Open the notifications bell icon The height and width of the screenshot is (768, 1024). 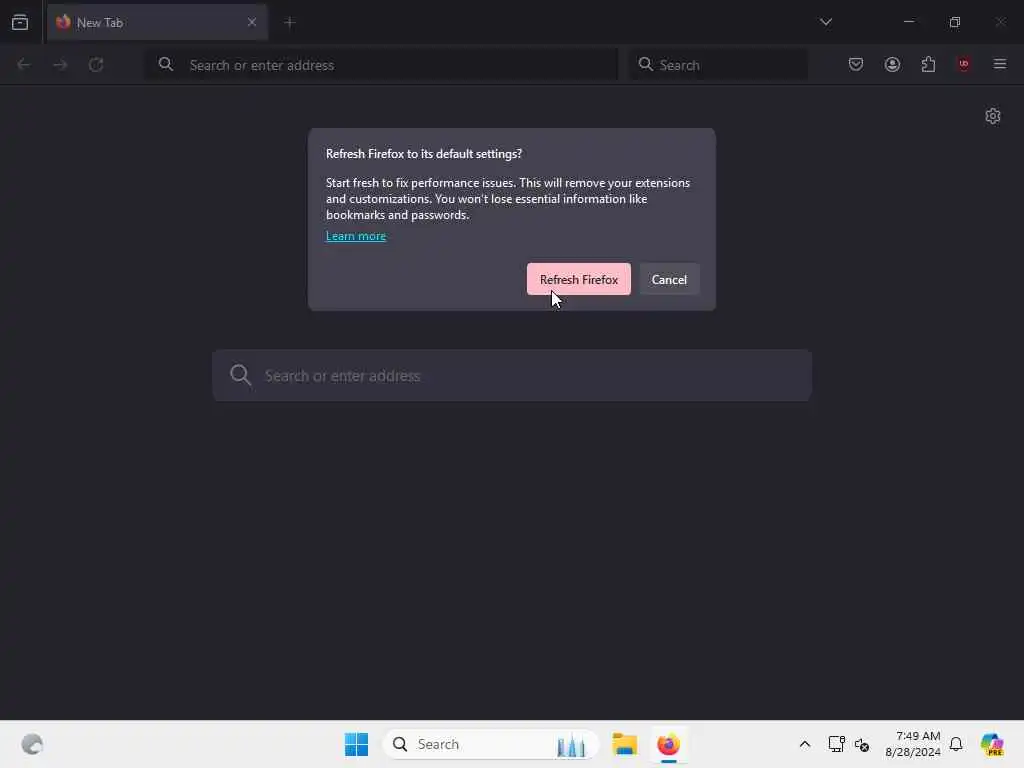(956, 744)
